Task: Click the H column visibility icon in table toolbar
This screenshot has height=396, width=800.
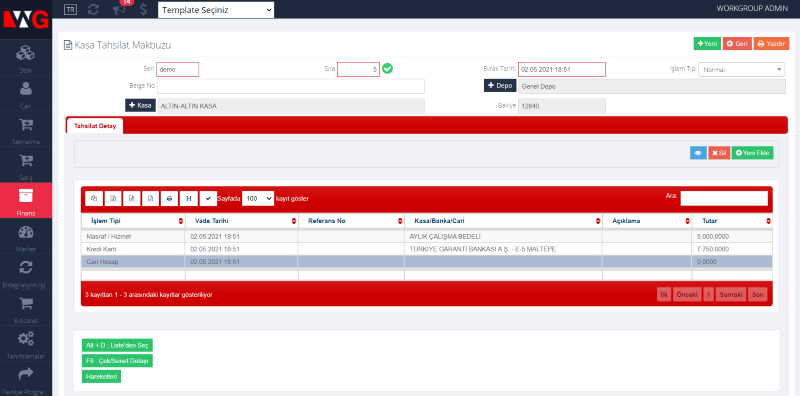Action: [x=188, y=199]
